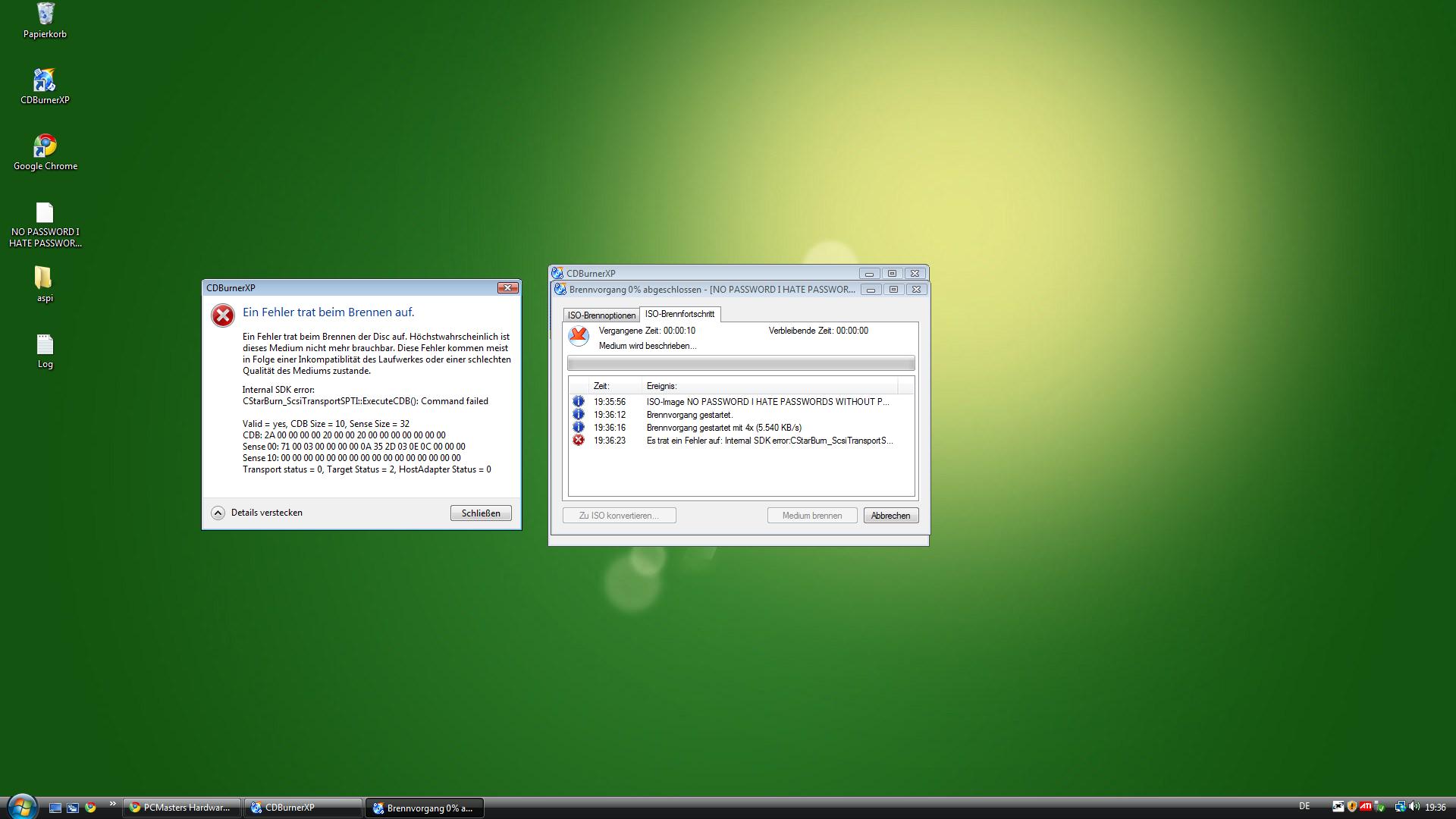This screenshot has width=1456, height=819.
Task: Select the Brennvorgang gestartet. event row
Action: tap(741, 415)
